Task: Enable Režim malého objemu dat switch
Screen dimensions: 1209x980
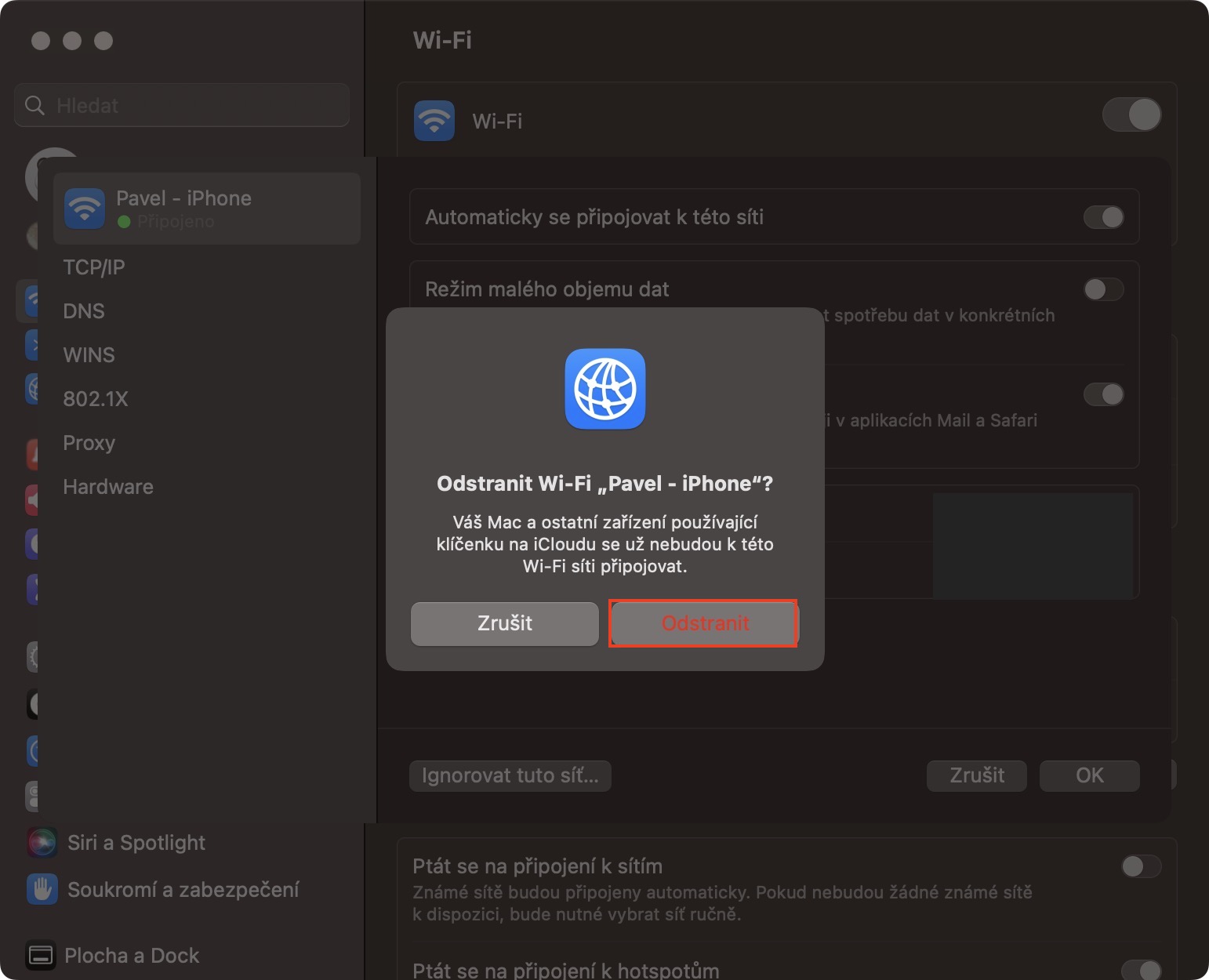Action: pyautogui.click(x=1104, y=289)
